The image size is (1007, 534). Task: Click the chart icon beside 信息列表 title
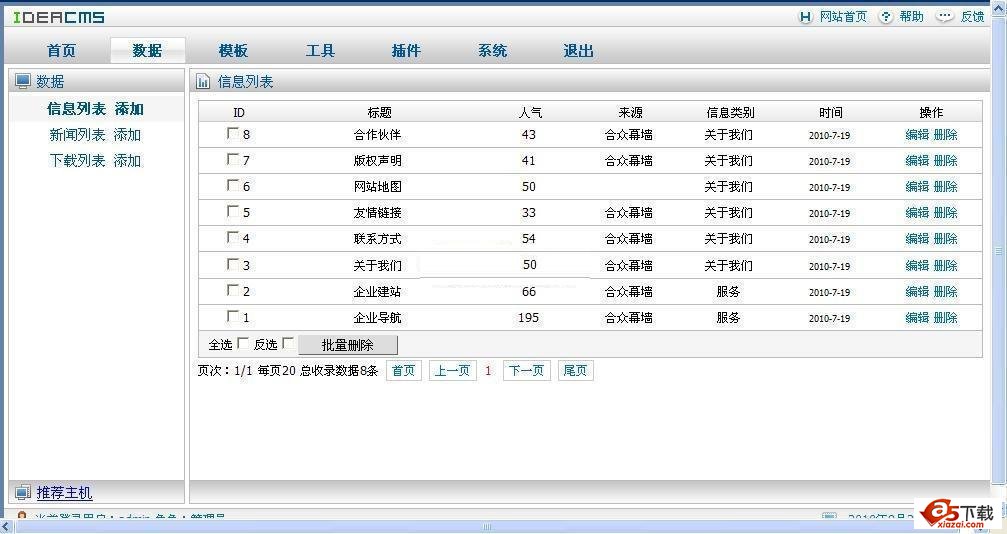204,82
